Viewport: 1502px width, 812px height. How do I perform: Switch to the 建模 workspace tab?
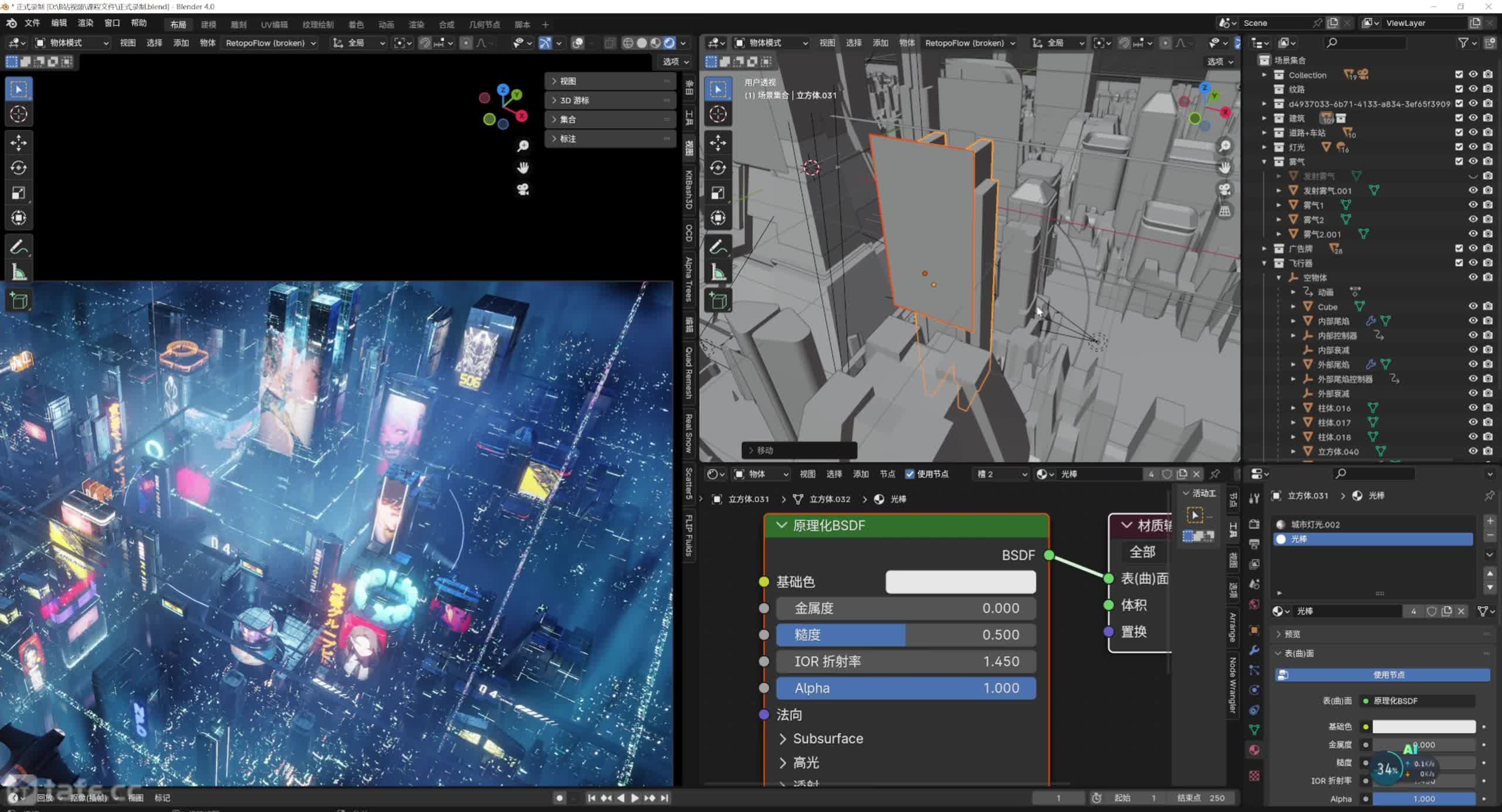(x=208, y=25)
